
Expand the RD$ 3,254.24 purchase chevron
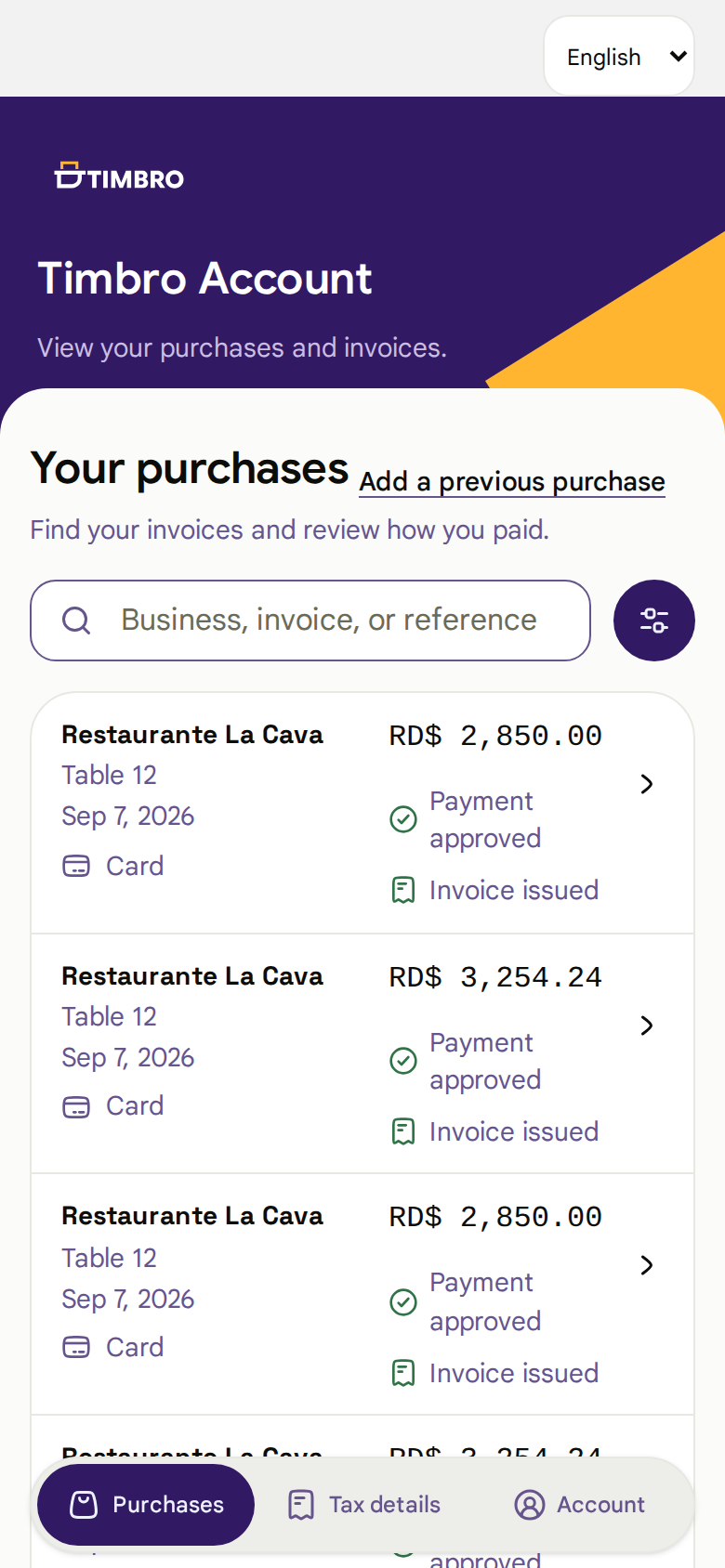pyautogui.click(x=647, y=1026)
